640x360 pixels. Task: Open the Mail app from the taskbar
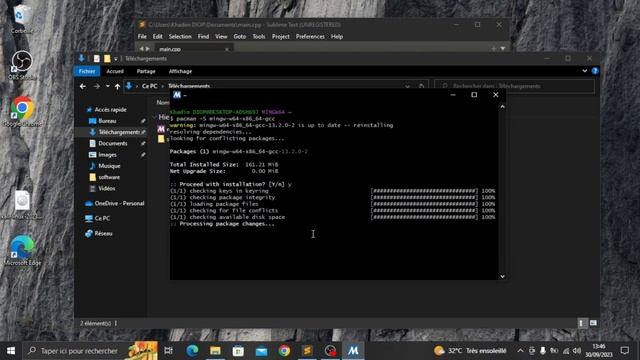pos(261,351)
